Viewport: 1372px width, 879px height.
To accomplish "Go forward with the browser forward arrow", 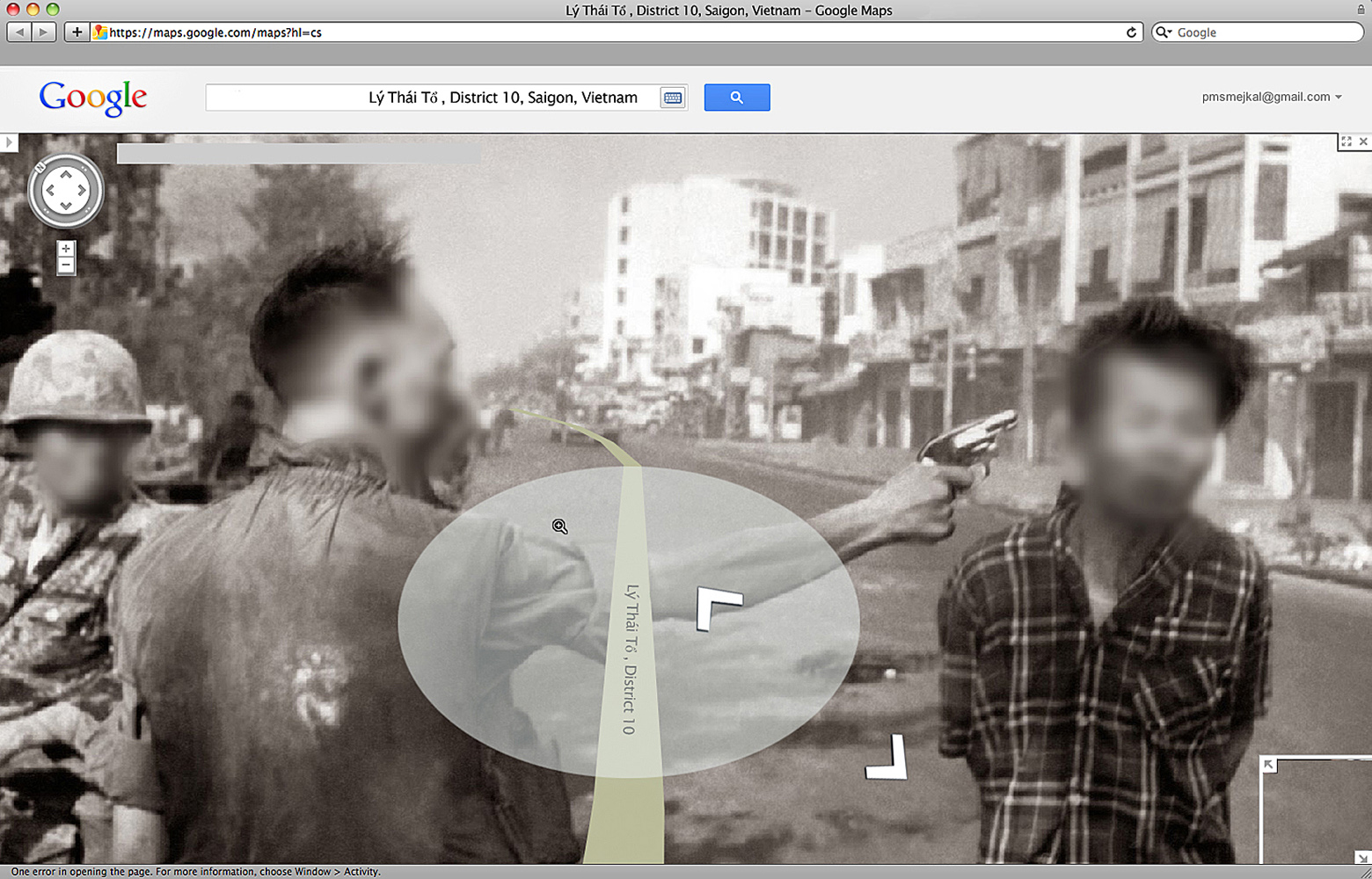I will pyautogui.click(x=44, y=33).
